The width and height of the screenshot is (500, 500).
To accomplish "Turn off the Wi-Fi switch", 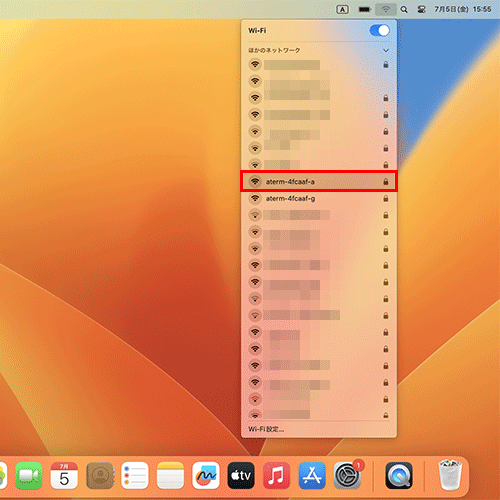I will coord(379,31).
